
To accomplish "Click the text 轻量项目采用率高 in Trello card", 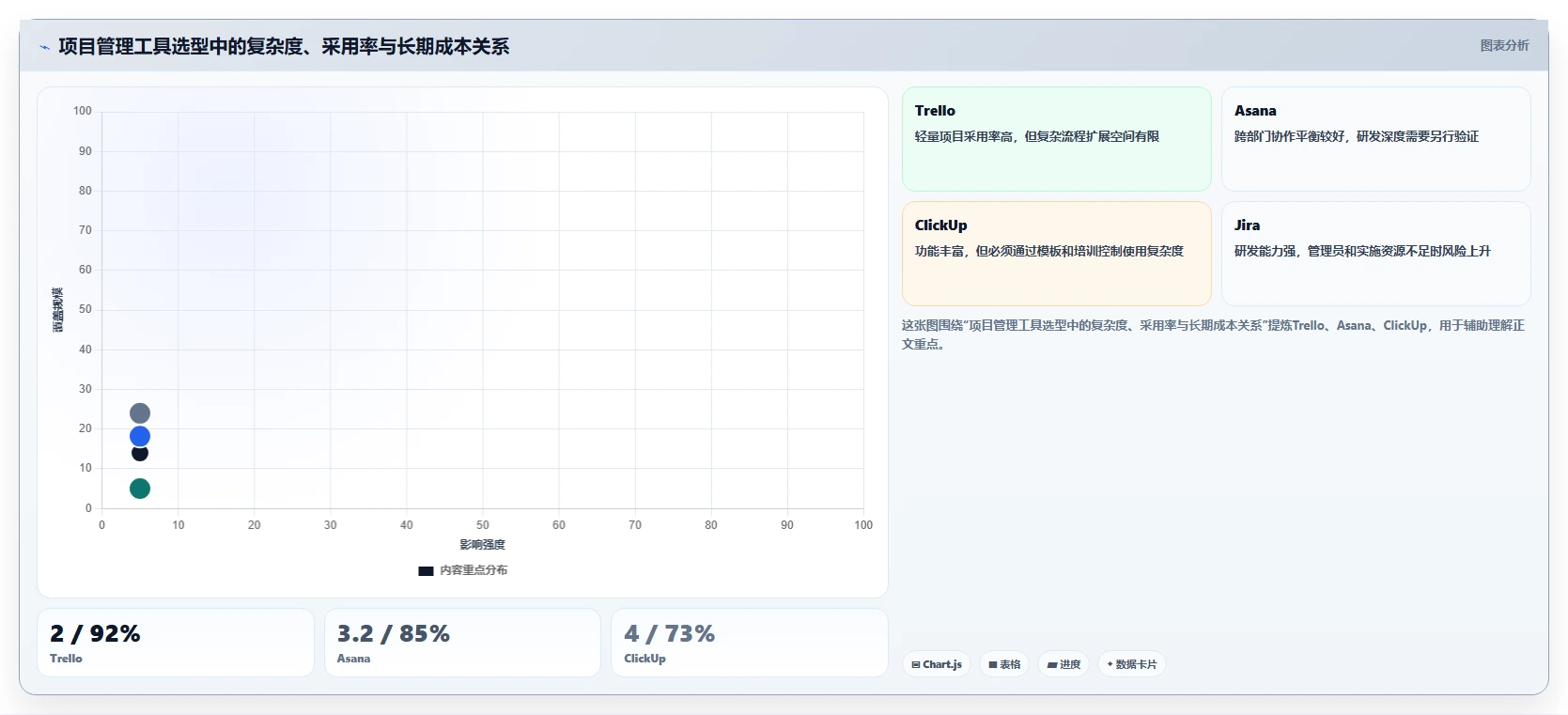I will [x=964, y=136].
